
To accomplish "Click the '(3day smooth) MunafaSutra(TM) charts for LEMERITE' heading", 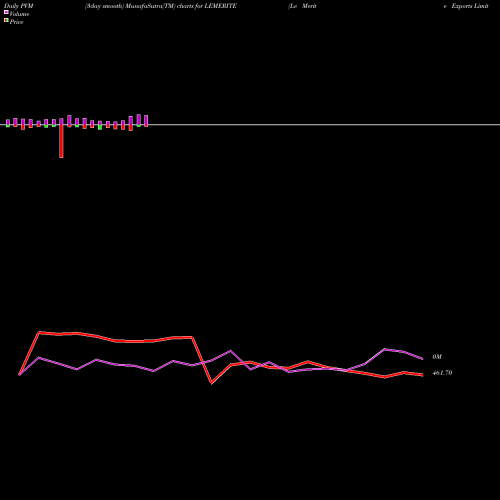I will pos(161,6).
